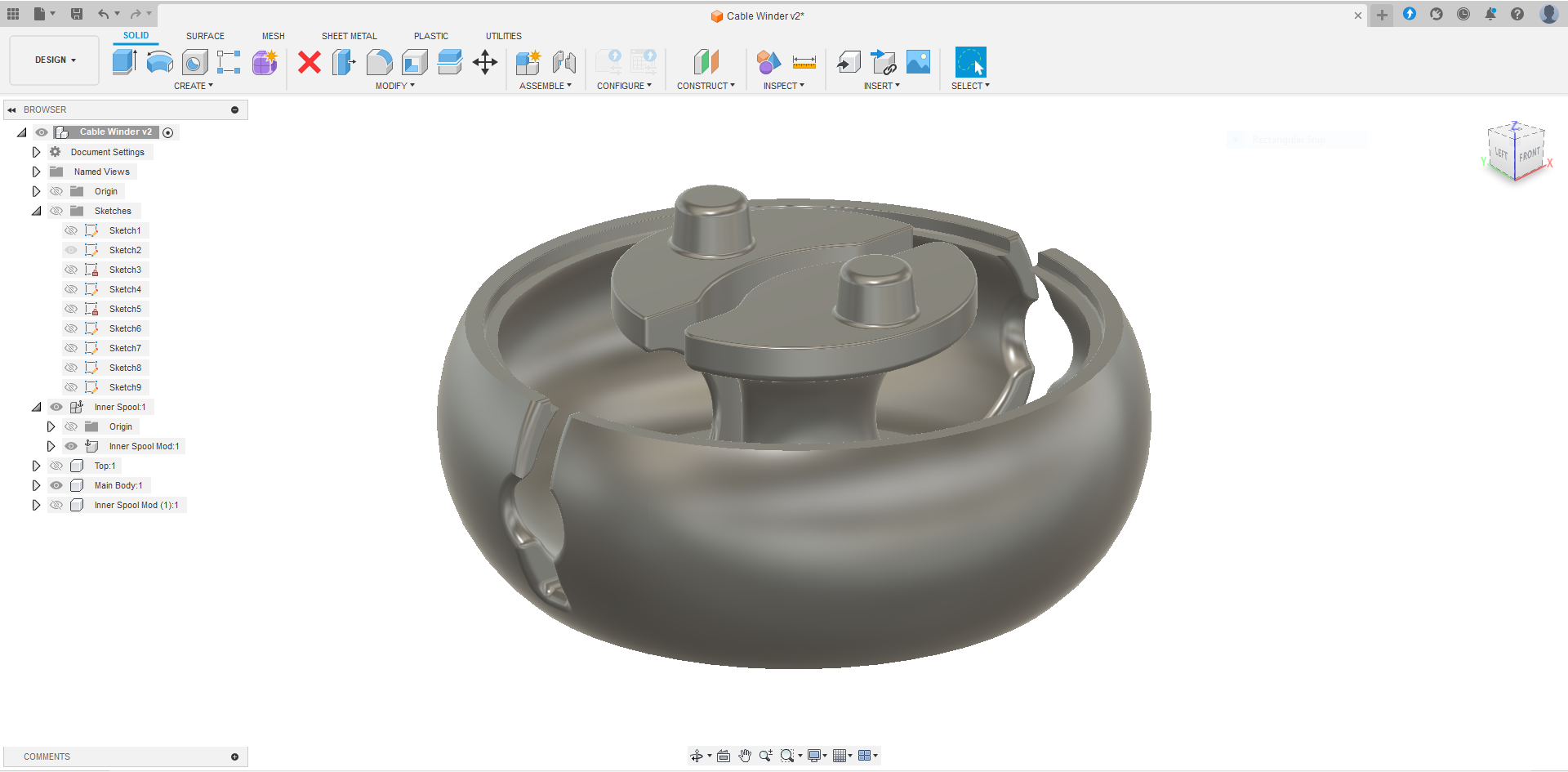Screen dimensions: 1568x772
Task: Open the CONSTRUCT dropdown menu
Action: tap(706, 86)
